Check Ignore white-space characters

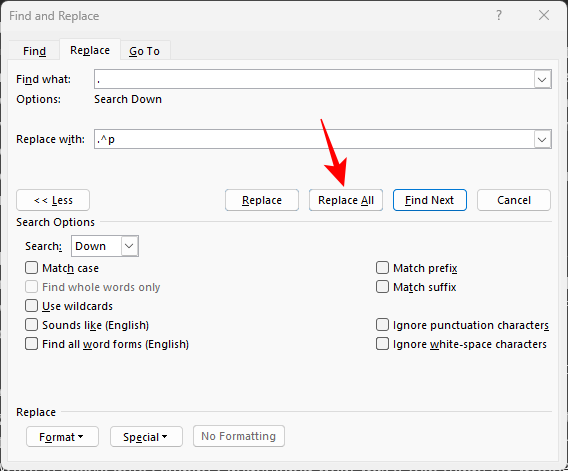(x=383, y=344)
